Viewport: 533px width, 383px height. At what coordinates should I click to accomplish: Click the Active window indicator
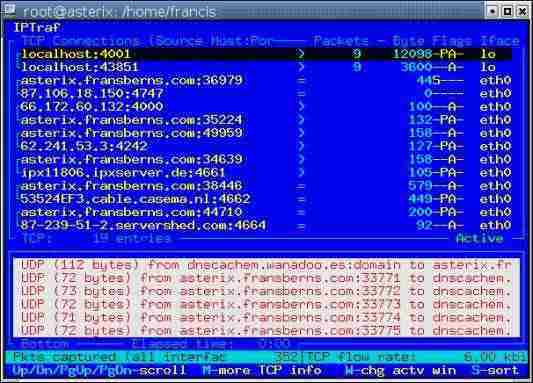[x=479, y=238]
